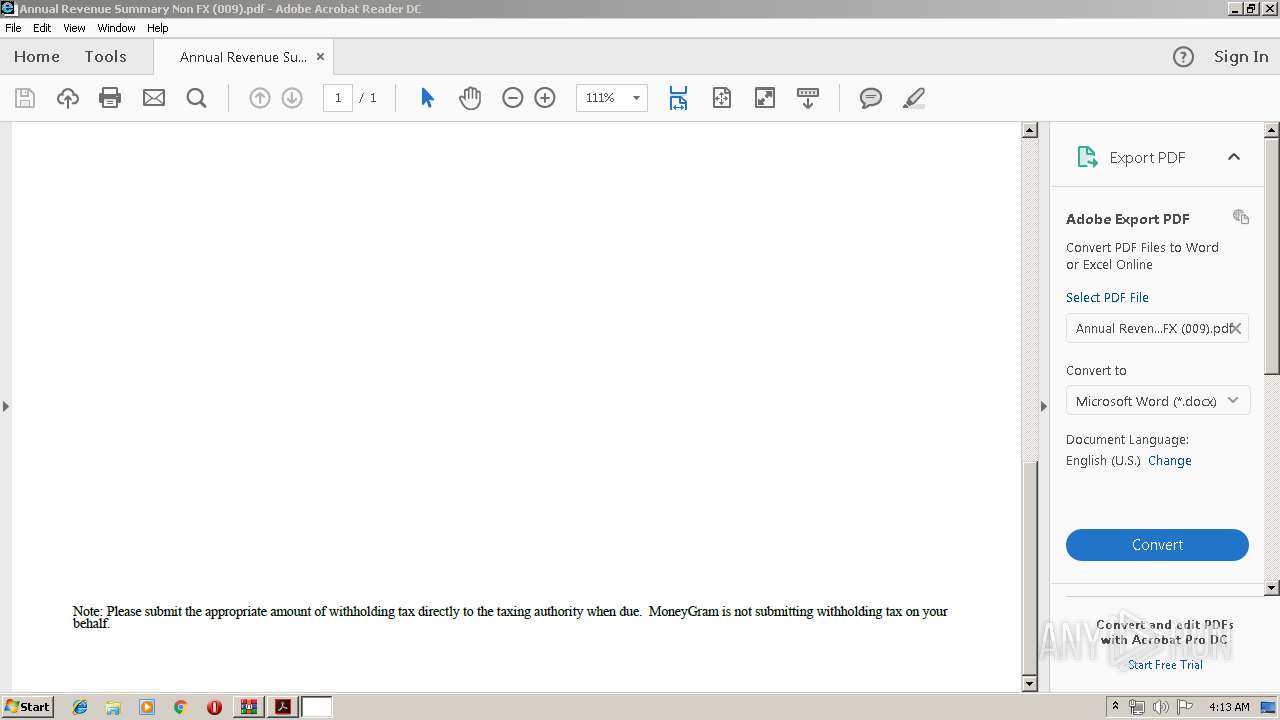This screenshot has height=720, width=1280.
Task: Open Windows Explorer folder in taskbar
Action: click(x=113, y=707)
